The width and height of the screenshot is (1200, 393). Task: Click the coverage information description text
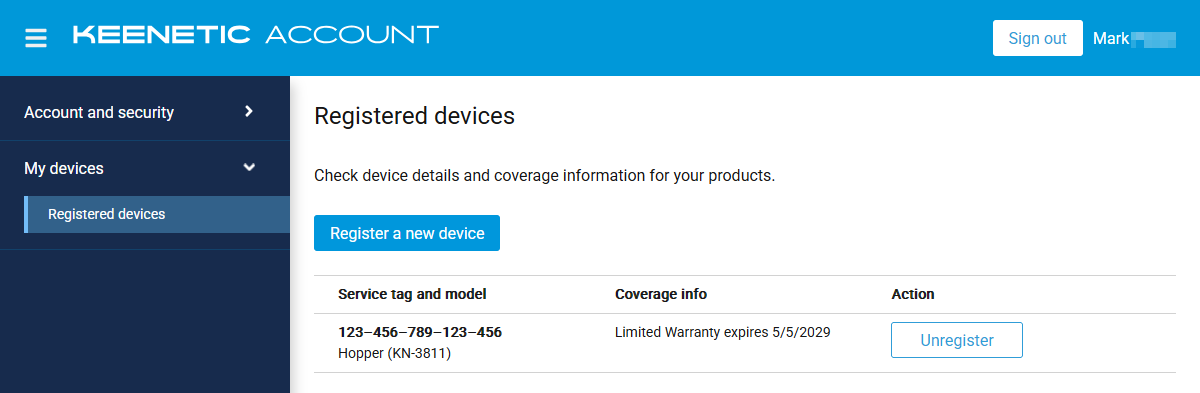[x=545, y=176]
